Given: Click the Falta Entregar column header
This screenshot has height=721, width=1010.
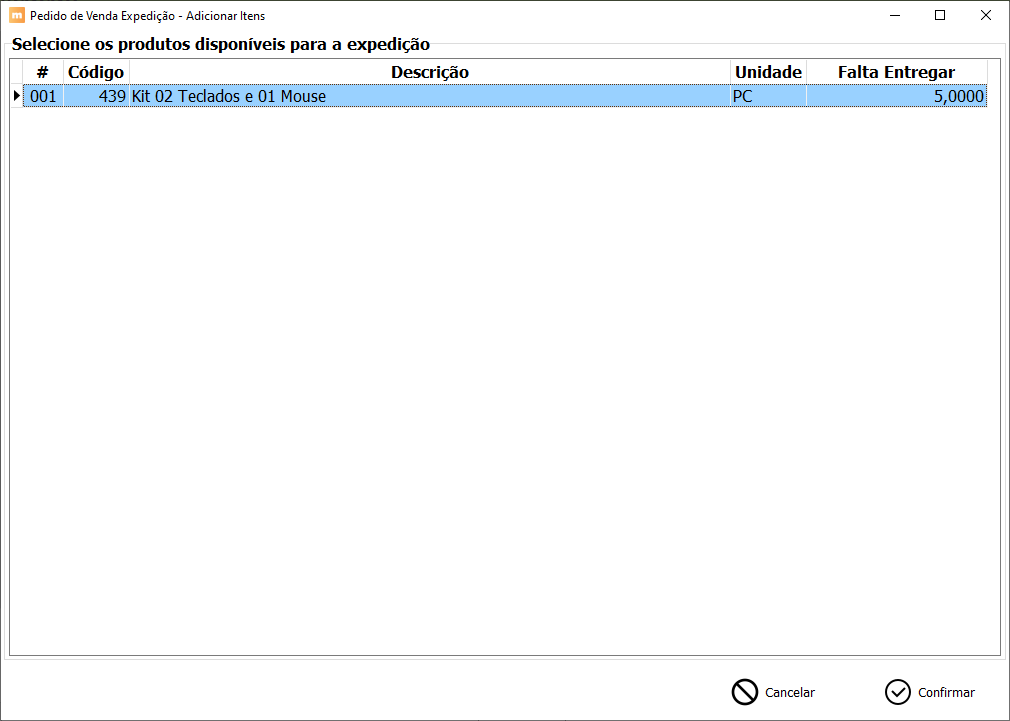Looking at the screenshot, I should (896, 72).
